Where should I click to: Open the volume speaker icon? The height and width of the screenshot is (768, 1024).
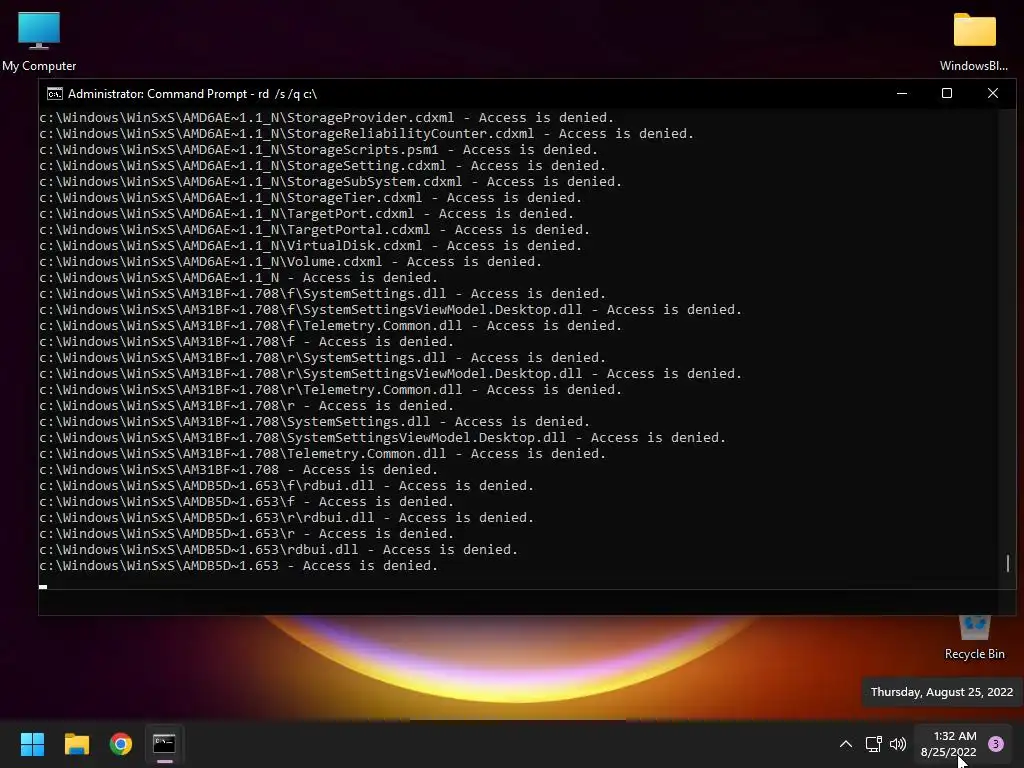(898, 744)
